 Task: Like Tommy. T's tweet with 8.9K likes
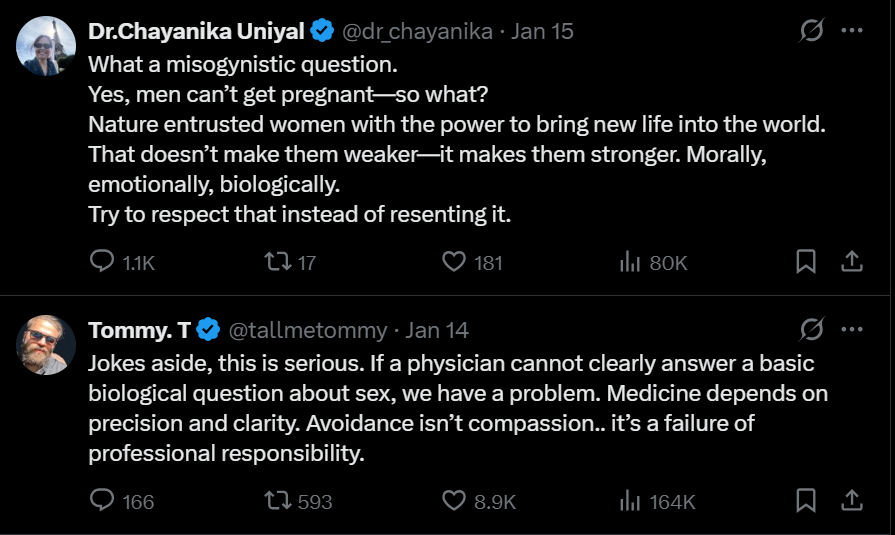click(x=454, y=500)
